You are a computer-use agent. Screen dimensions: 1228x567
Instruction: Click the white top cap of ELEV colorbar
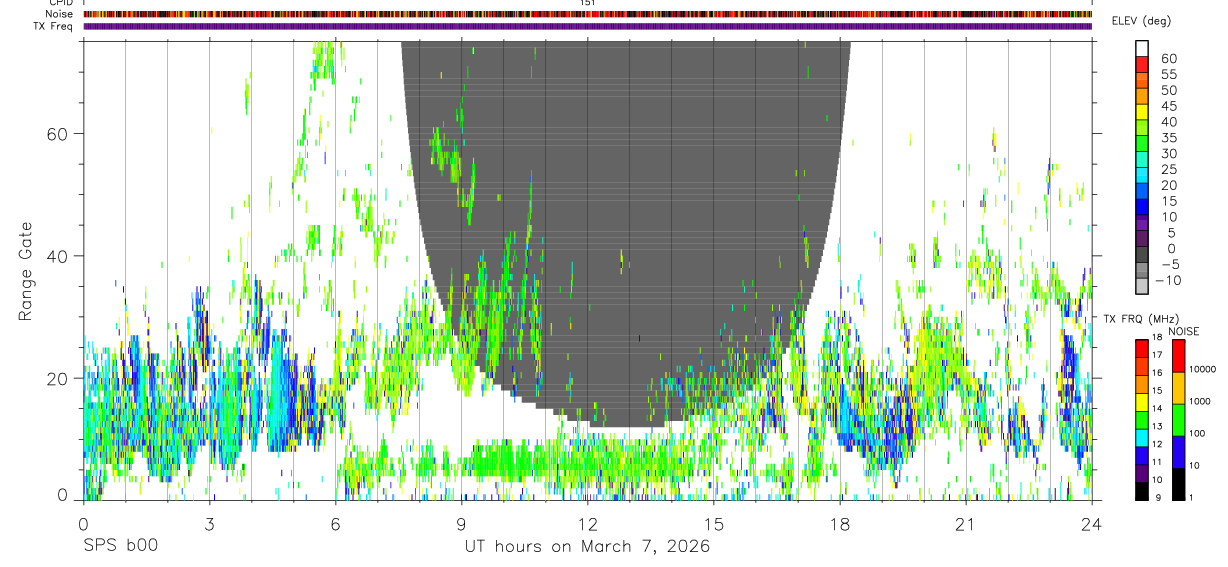[x=1142, y=46]
